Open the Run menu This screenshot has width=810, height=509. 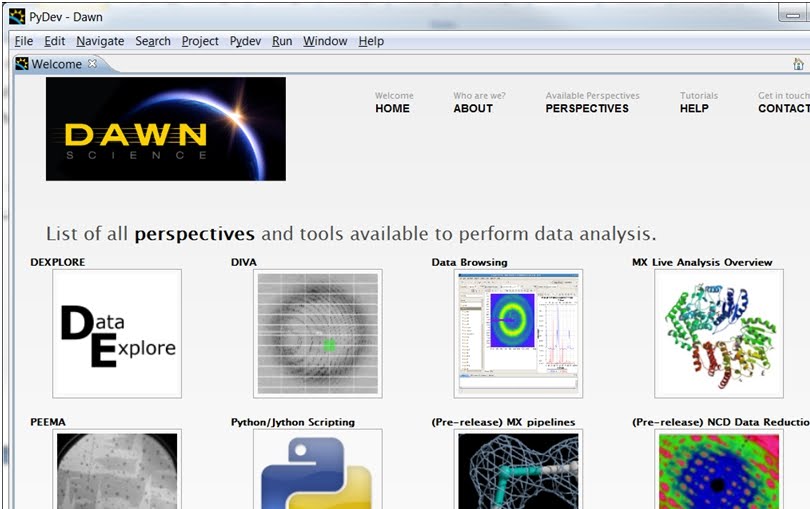coord(282,41)
